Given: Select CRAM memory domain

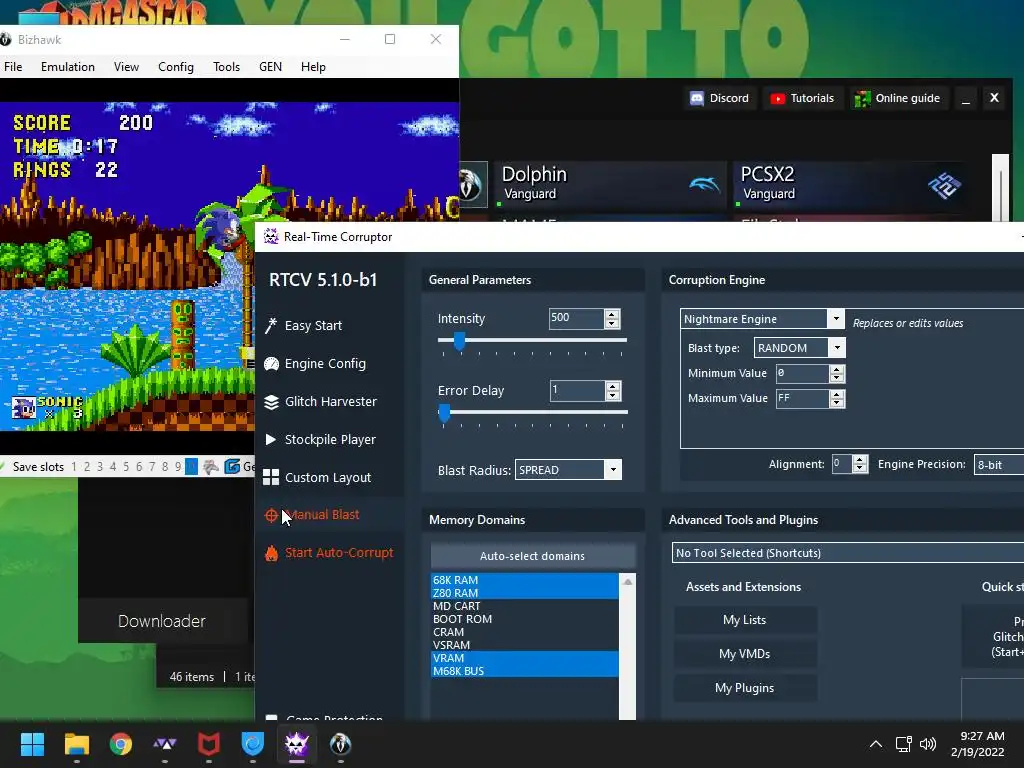Looking at the screenshot, I should [x=524, y=632].
